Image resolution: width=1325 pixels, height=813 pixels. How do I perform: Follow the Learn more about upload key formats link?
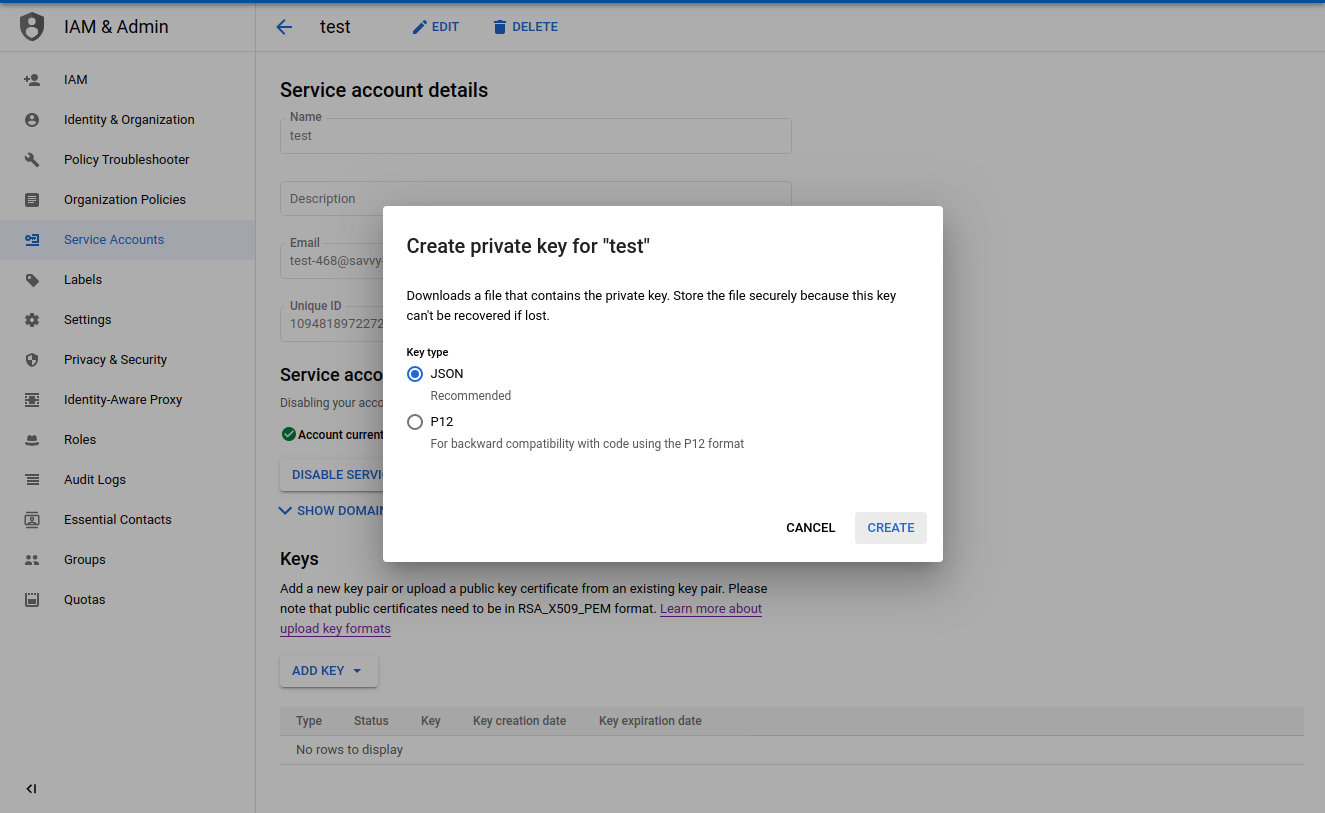pyautogui.click(x=710, y=609)
